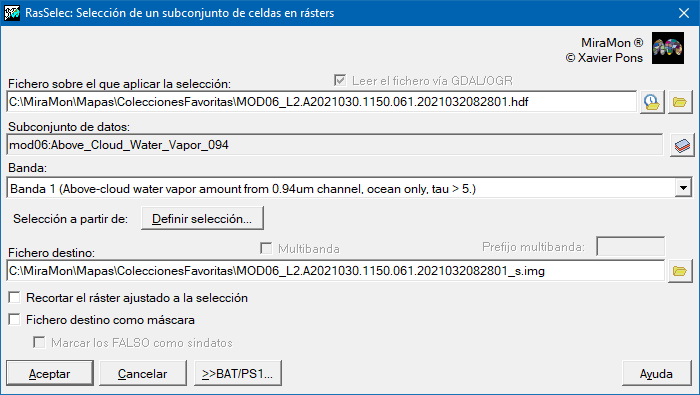Toggle Leer el fichero vía GDAL/OGR checkbox
Image resolution: width=700 pixels, height=395 pixels.
340,80
